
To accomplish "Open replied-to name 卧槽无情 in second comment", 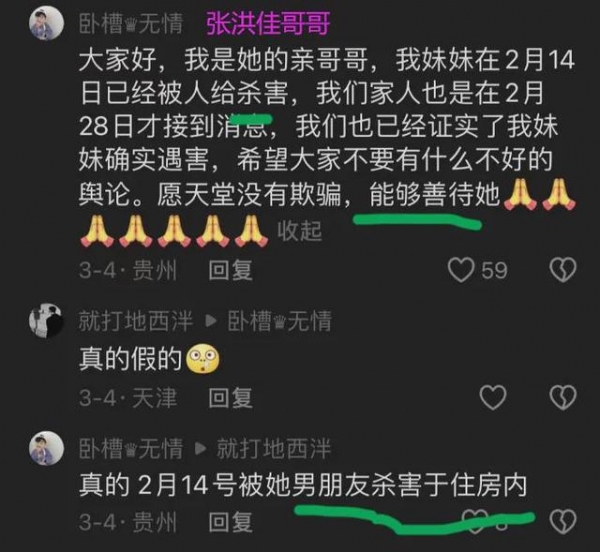I will click(x=279, y=321).
